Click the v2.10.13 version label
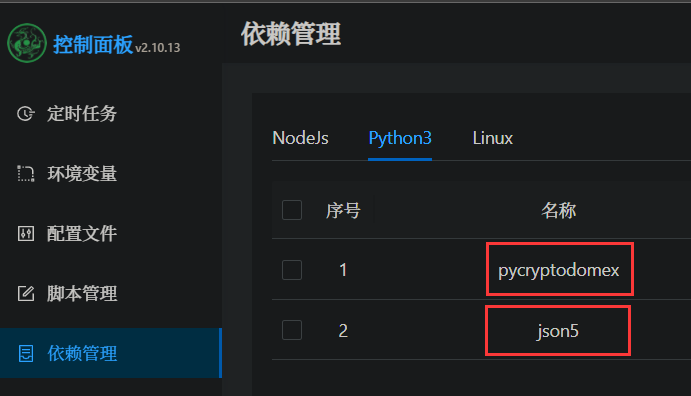This screenshot has height=396, width=691. 158,48
